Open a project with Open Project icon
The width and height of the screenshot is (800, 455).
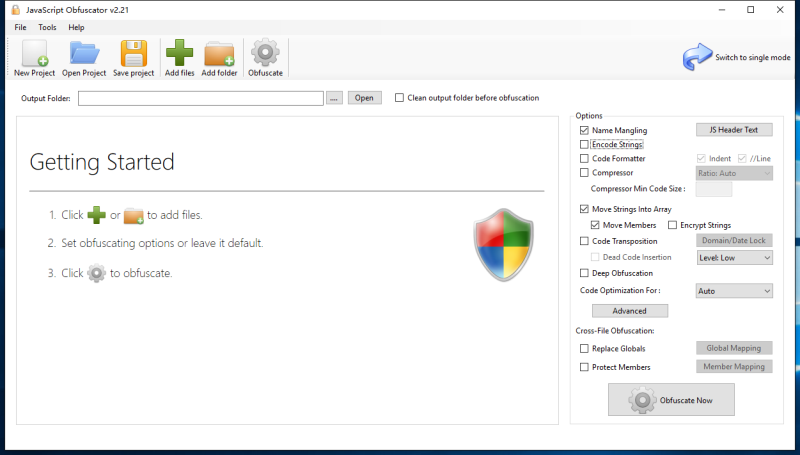click(x=84, y=54)
